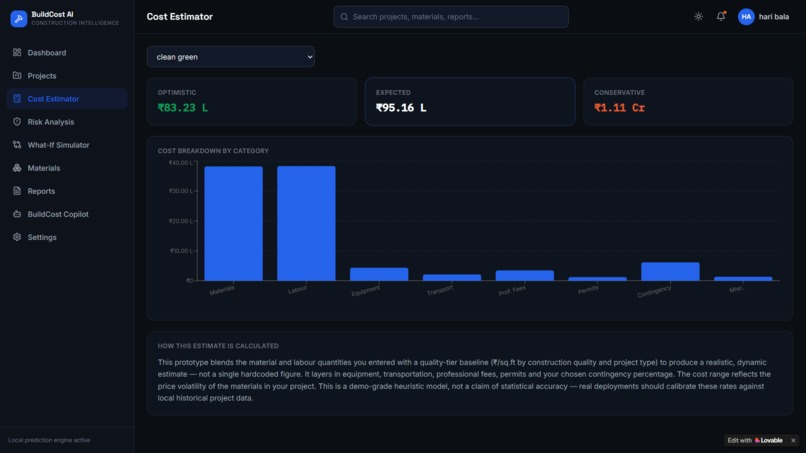Viewport: 806px width, 453px height.
Task: Click the Cost Estimator calculator icon
Action: (17, 99)
